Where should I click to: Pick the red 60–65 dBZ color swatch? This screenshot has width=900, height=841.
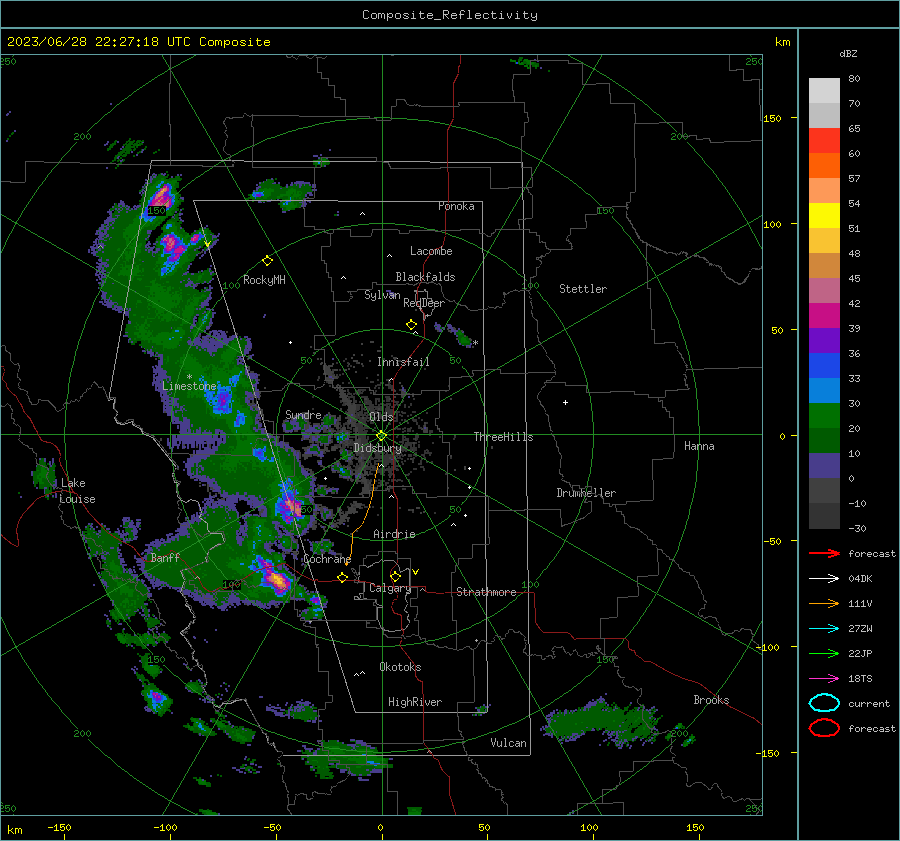click(x=824, y=141)
